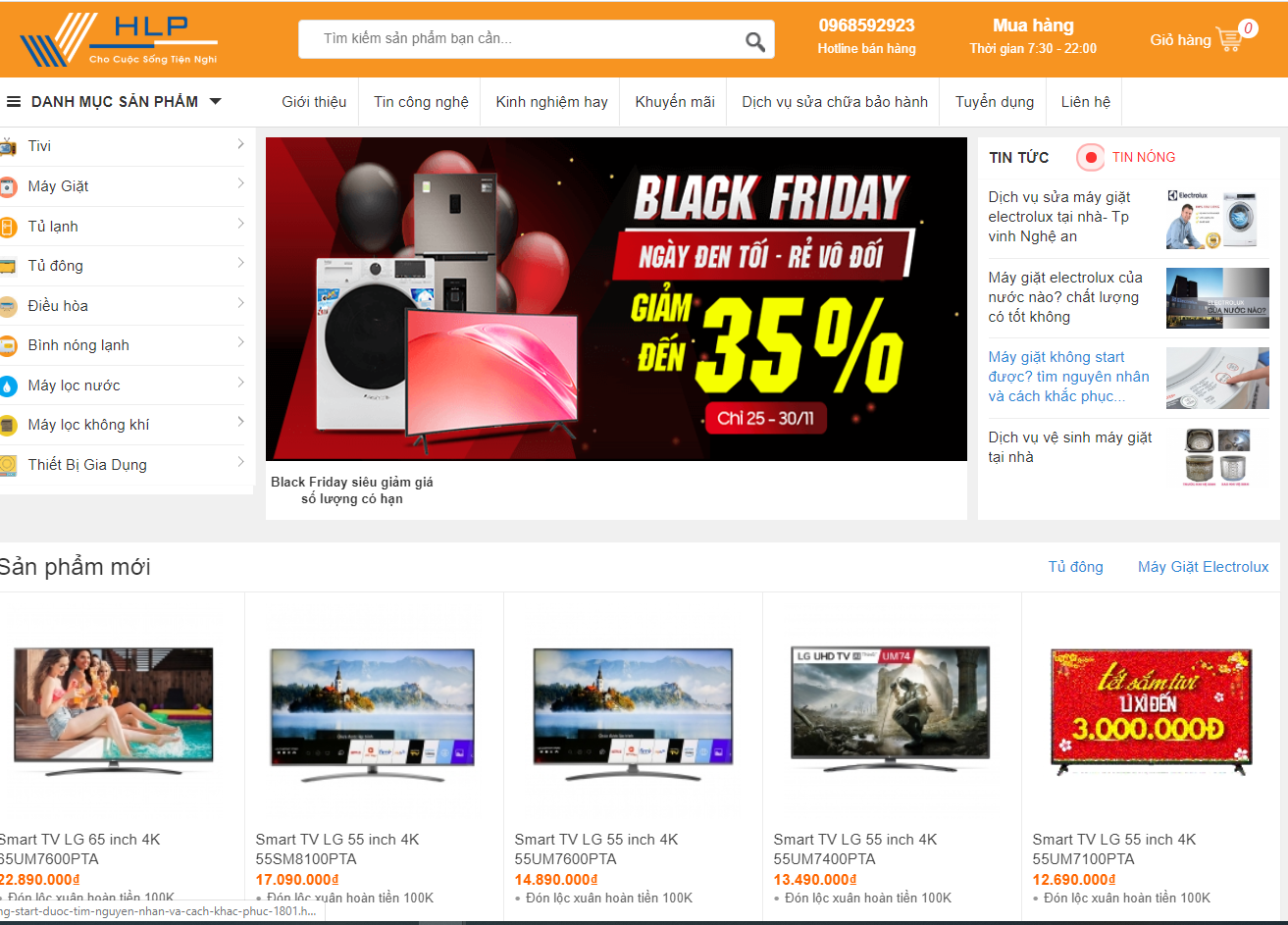Viewport: 1288px width, 925px height.
Task: Expand the DANH MỤC SẢN PHẨM dropdown
Action: [114, 102]
